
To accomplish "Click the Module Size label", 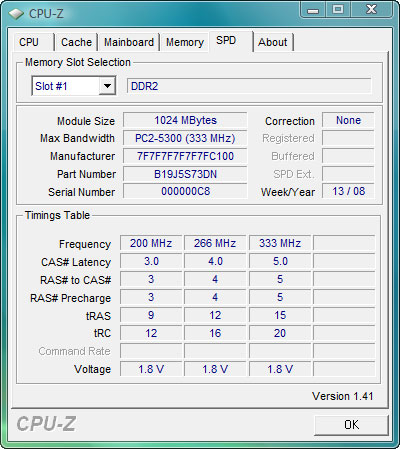I will tap(86, 121).
